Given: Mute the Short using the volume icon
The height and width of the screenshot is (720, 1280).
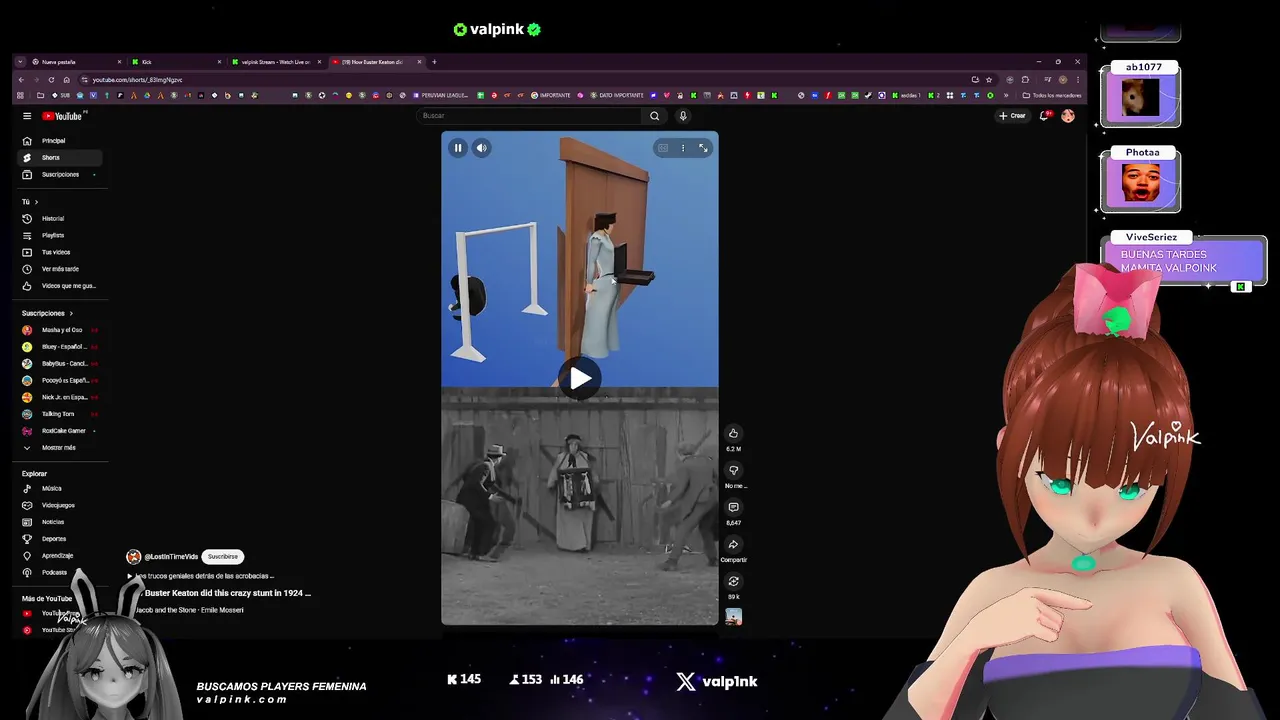Looking at the screenshot, I should coord(481,148).
